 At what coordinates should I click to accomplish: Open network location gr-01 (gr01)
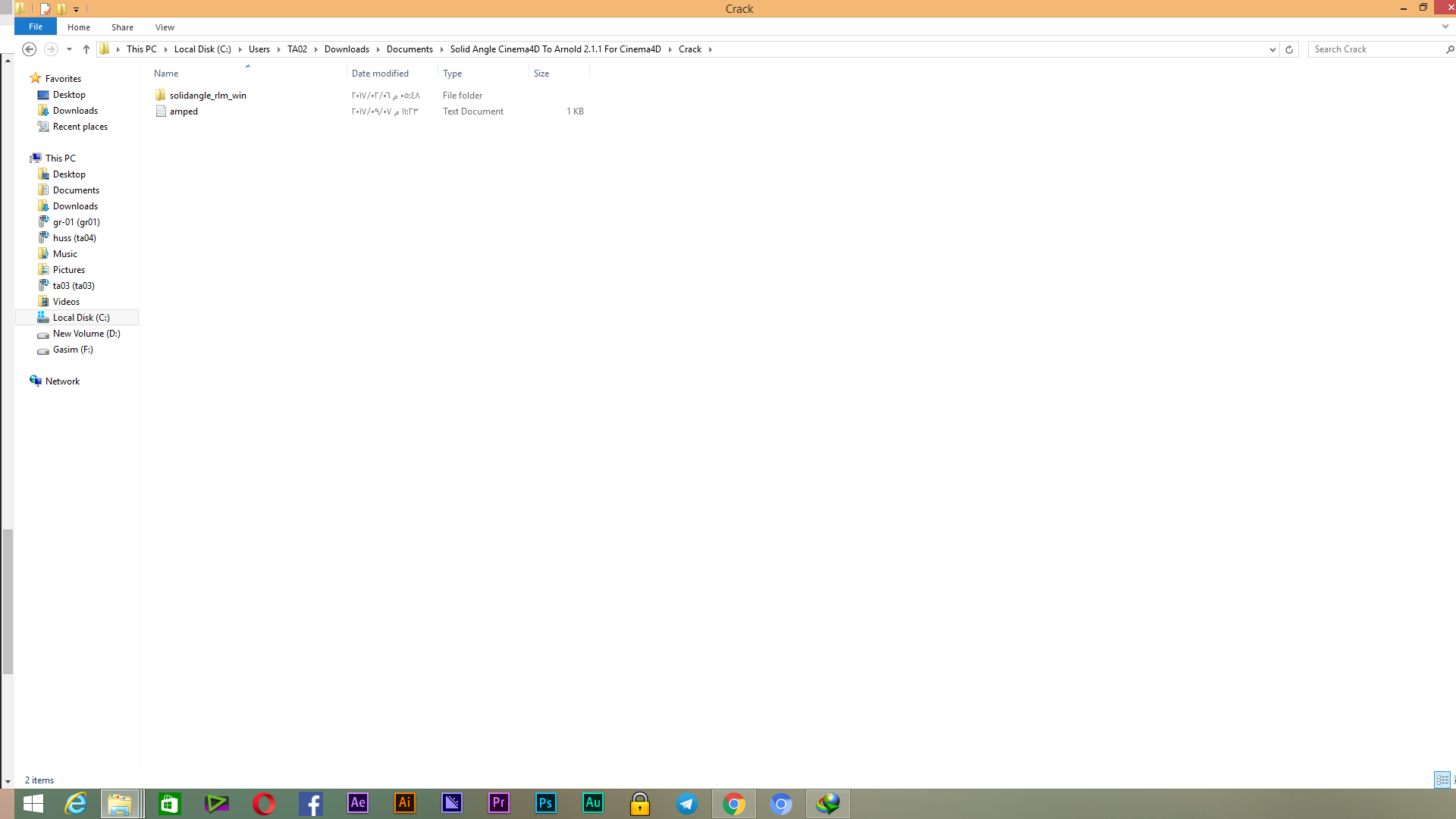point(76,222)
